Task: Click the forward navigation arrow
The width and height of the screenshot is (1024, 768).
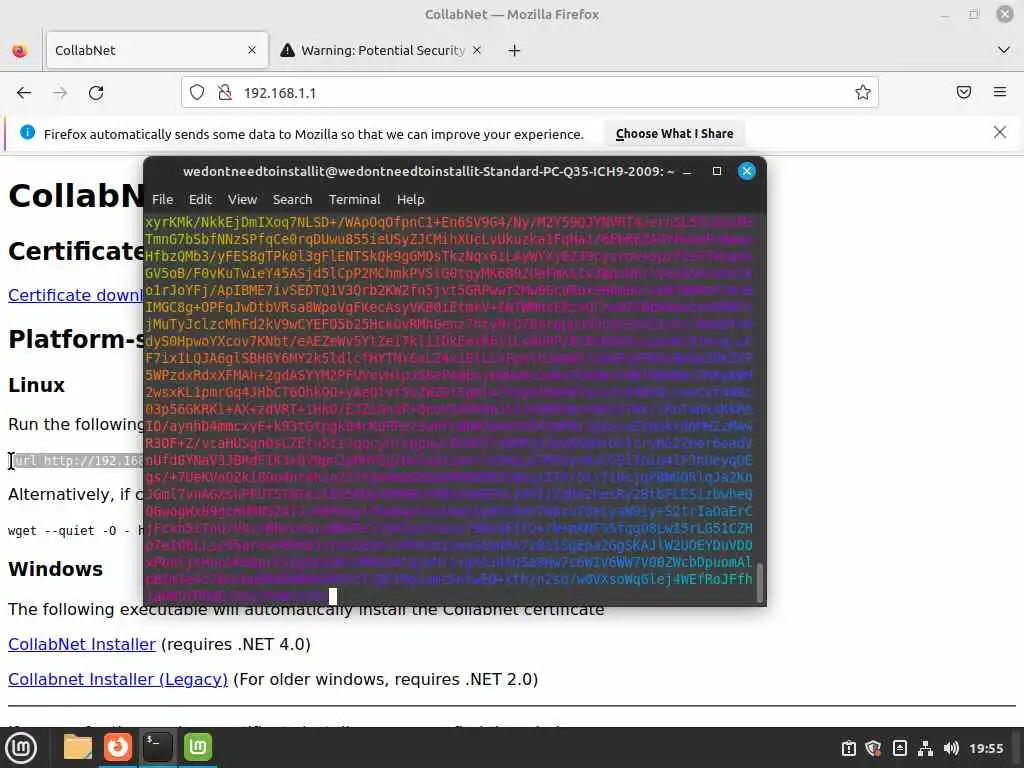Action: pos(60,93)
